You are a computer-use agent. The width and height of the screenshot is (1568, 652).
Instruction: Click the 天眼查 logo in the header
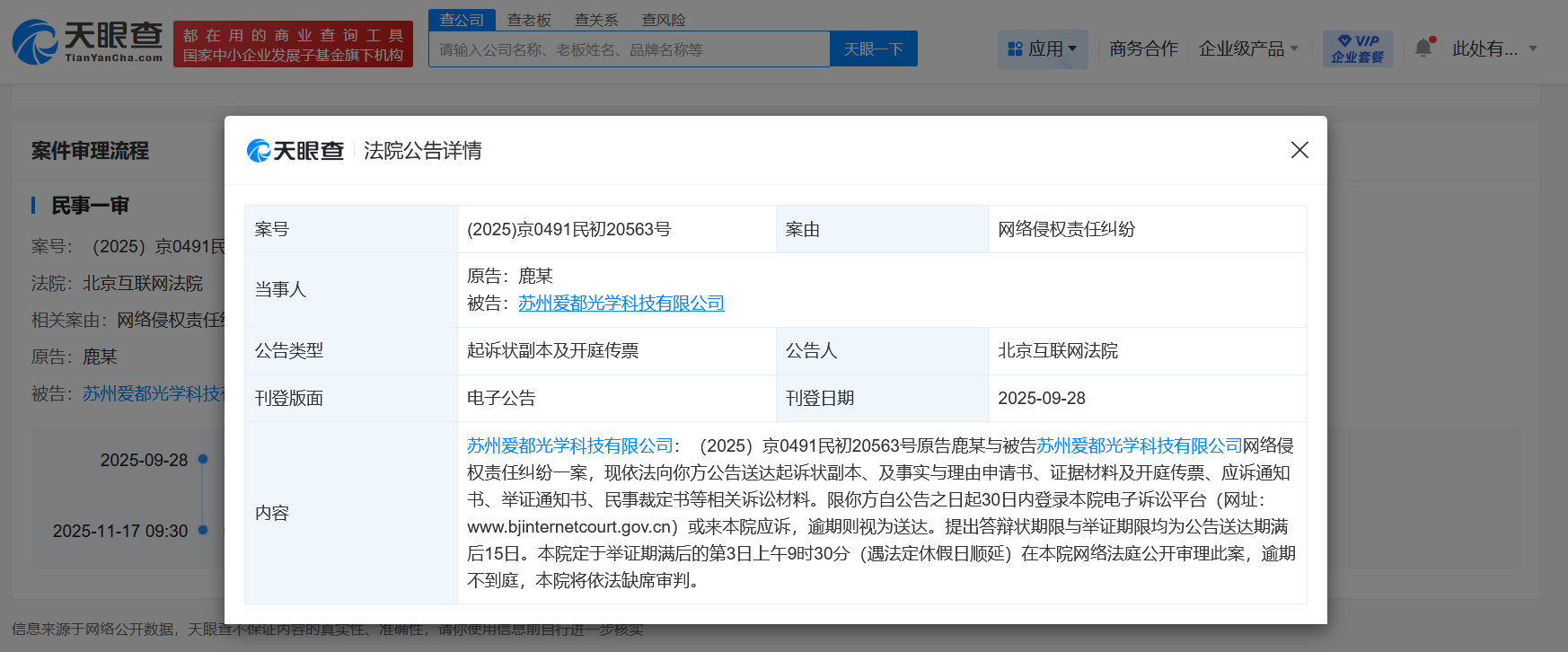[87, 42]
